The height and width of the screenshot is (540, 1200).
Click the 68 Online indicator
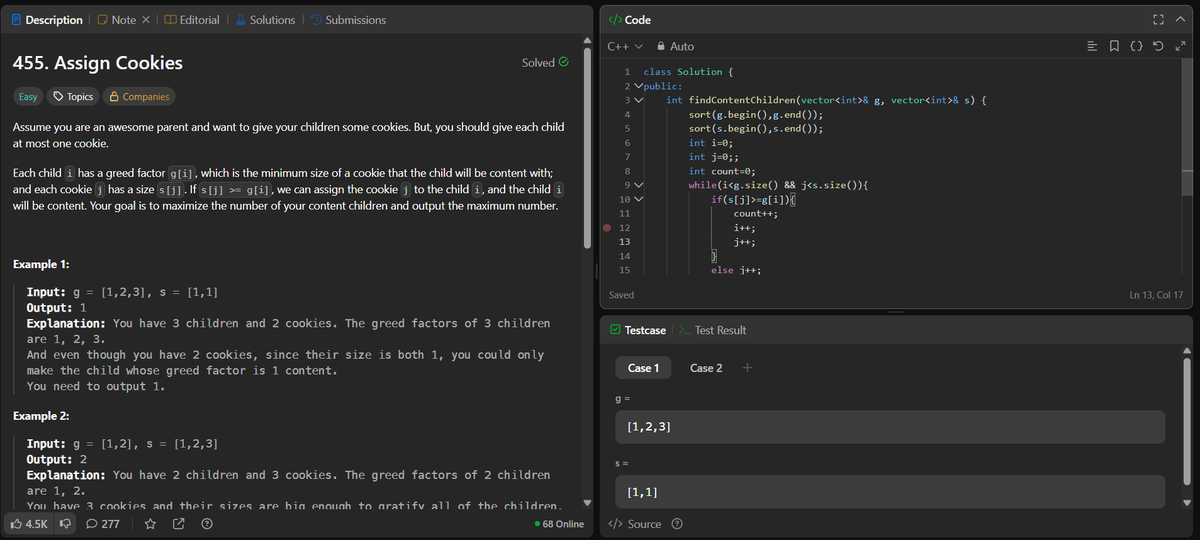coord(560,524)
